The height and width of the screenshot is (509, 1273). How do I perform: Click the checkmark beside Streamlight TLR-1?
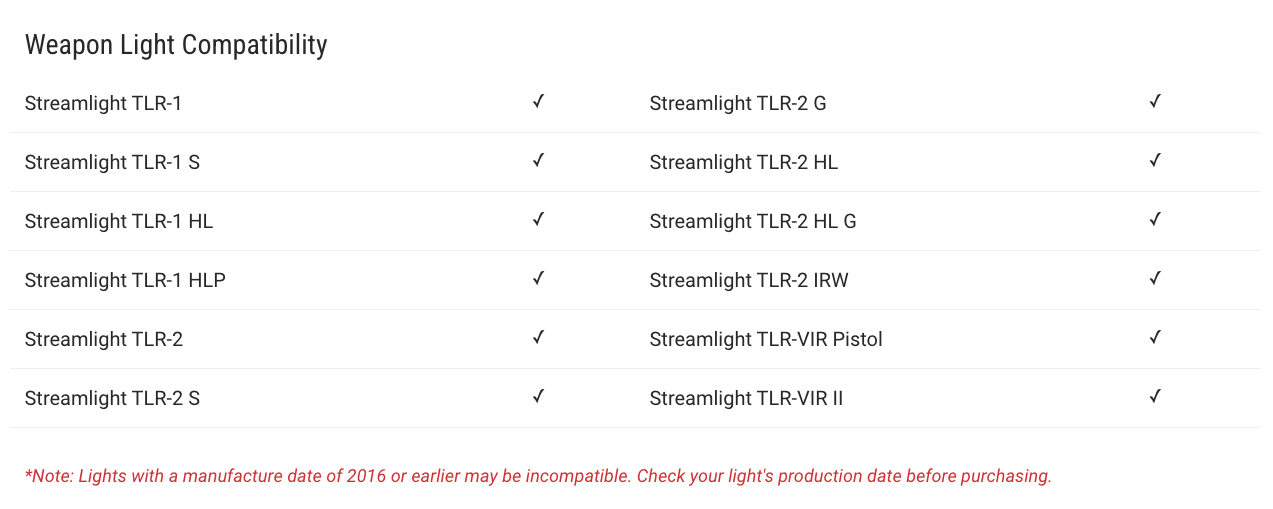[538, 101]
